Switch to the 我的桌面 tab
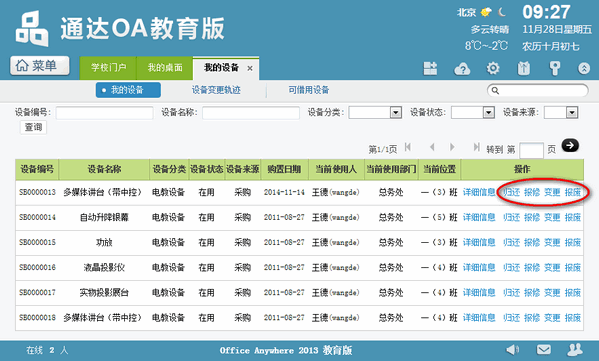 (165, 68)
